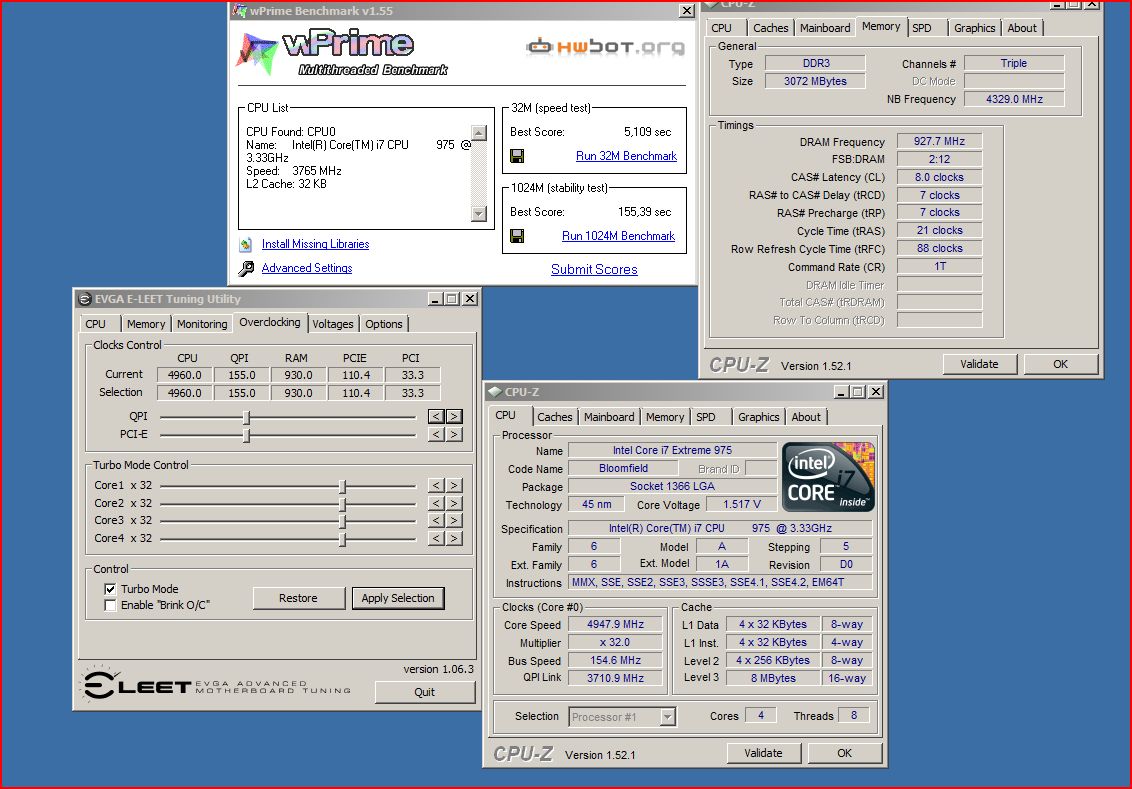
Task: Raise Core3 turbo multiplier with right arrow
Action: [454, 520]
